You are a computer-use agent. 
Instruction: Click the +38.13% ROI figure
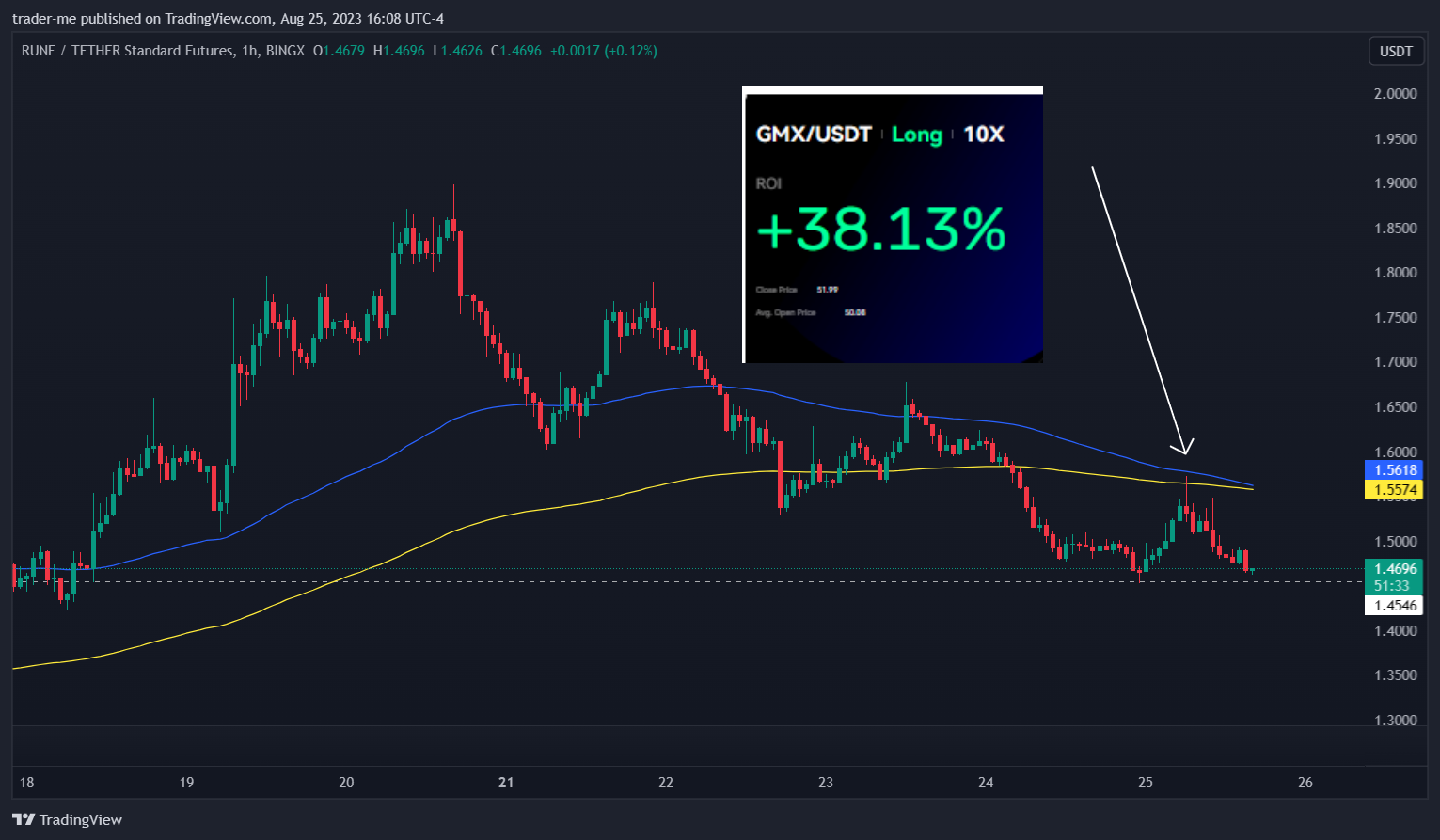881,230
